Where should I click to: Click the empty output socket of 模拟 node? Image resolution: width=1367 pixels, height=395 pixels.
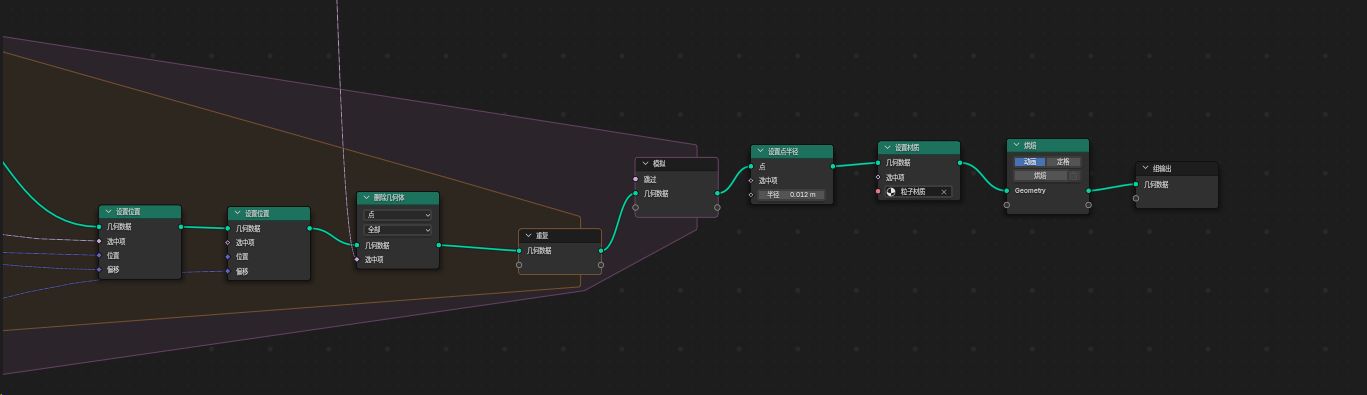pos(717,208)
